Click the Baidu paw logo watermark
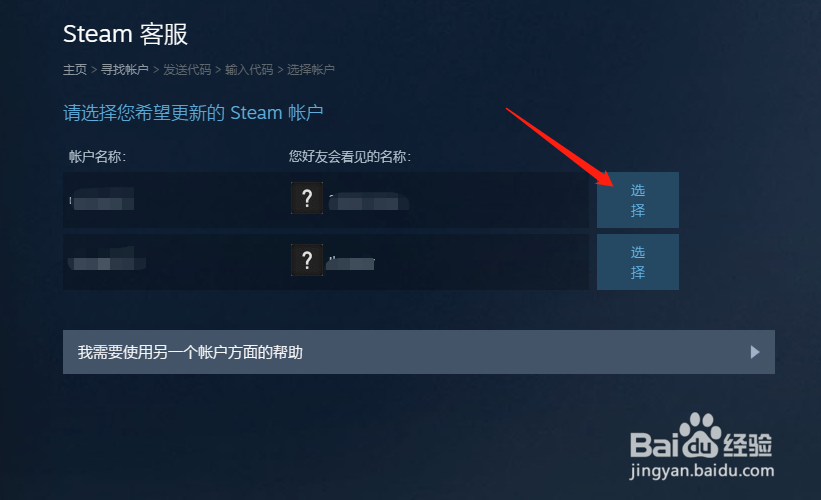 700,436
